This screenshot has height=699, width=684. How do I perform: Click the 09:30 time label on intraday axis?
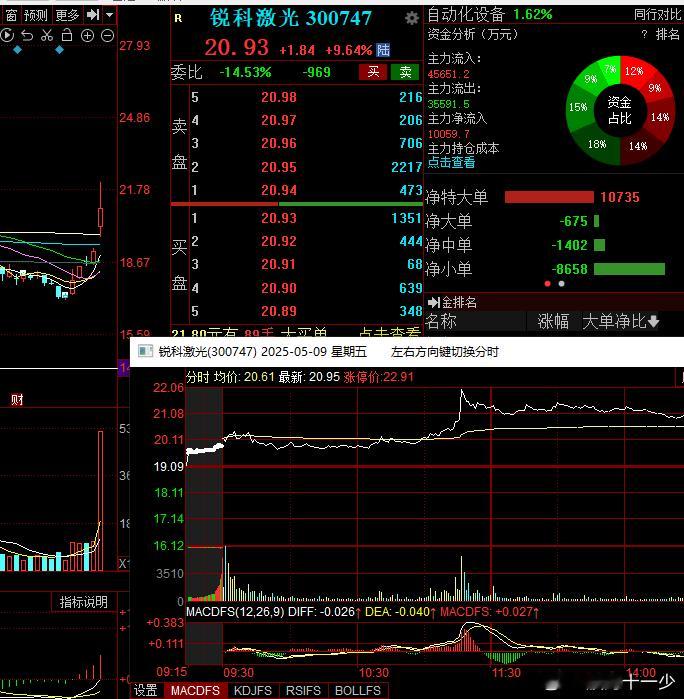coord(239,672)
